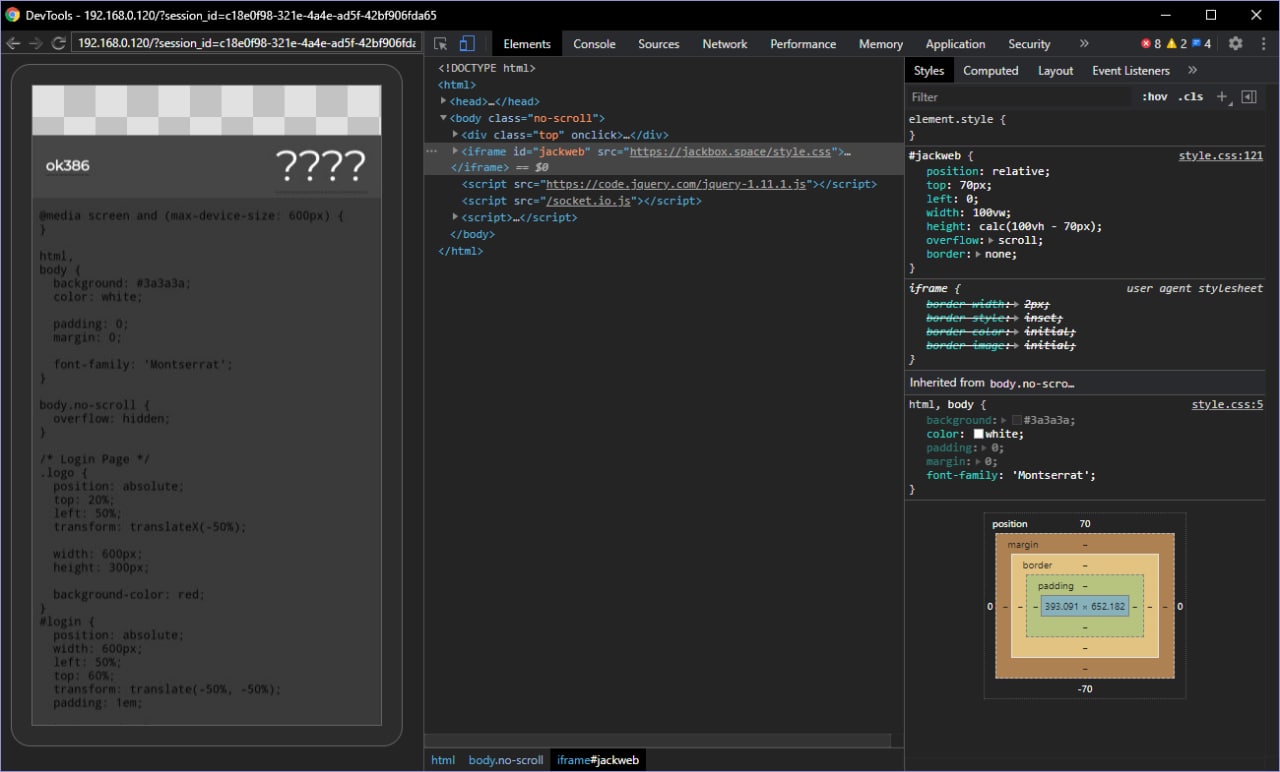Show more Styles sidebar tabs
This screenshot has width=1280, height=772.
tap(1192, 70)
